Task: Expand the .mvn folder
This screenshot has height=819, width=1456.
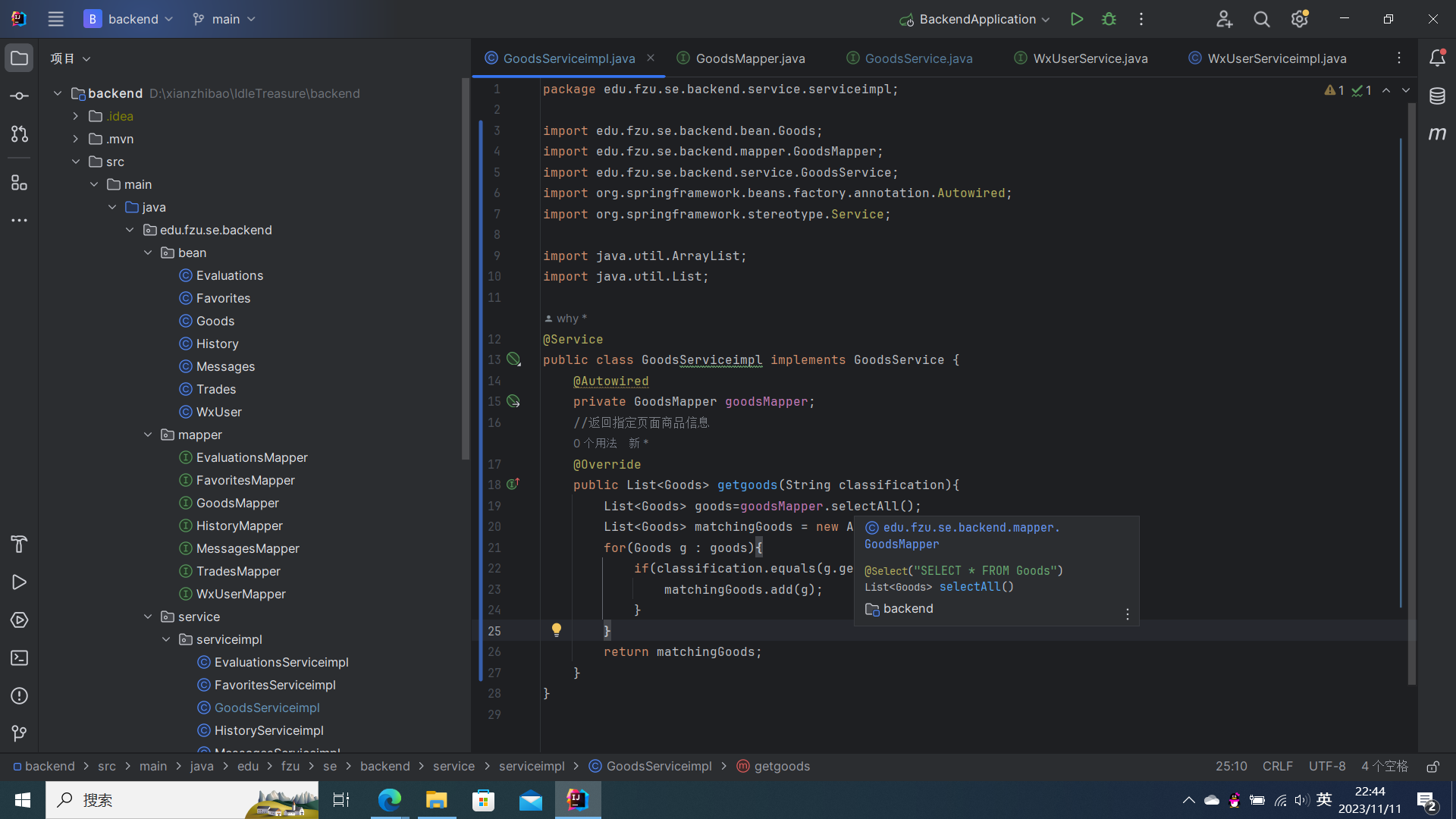Action: tap(75, 139)
